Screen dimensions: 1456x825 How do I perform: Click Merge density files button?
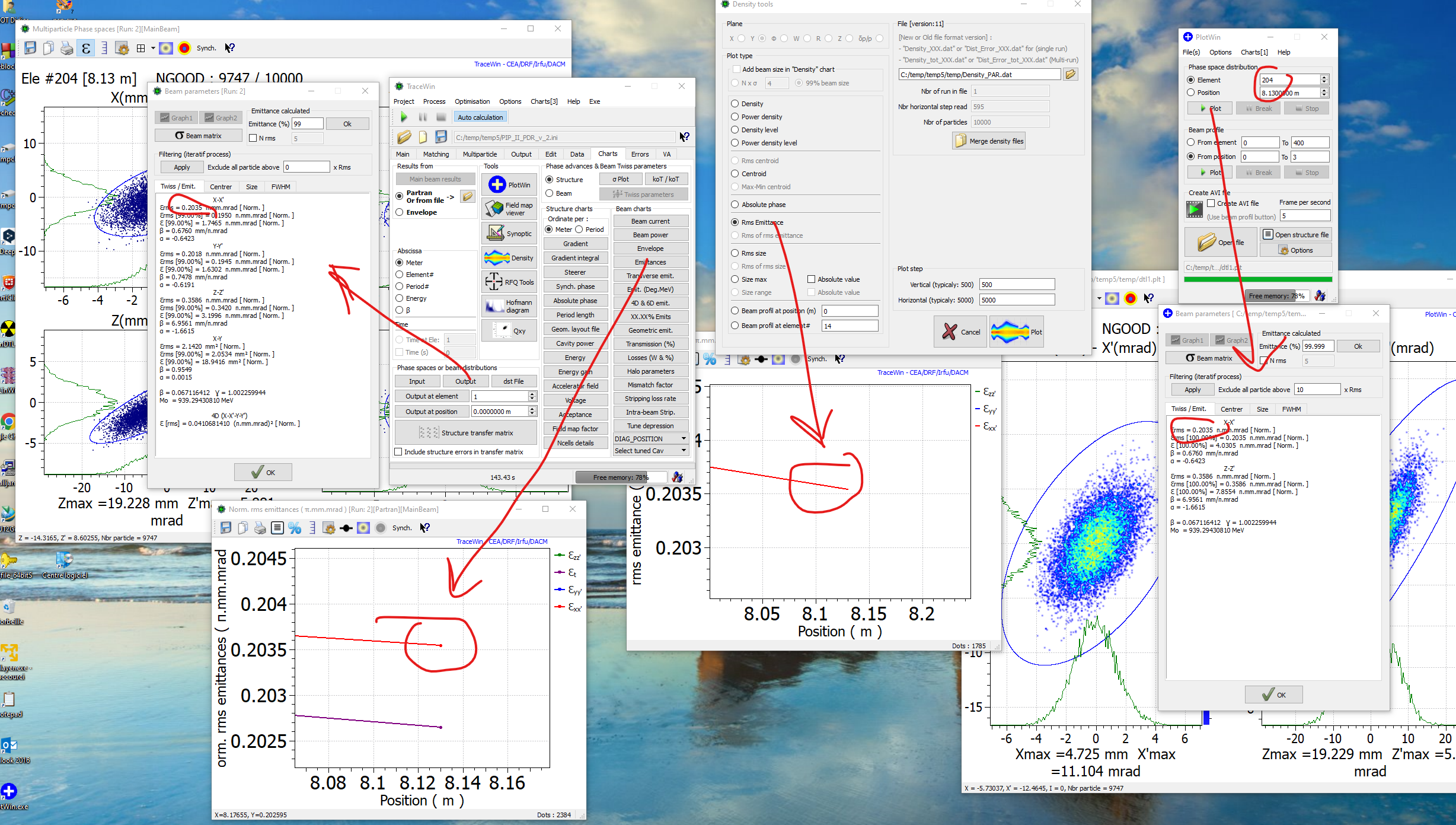[989, 141]
